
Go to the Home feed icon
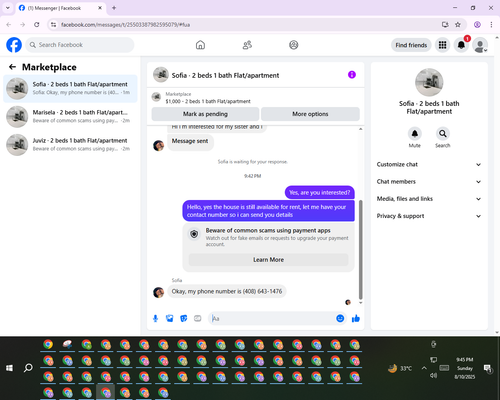point(200,45)
